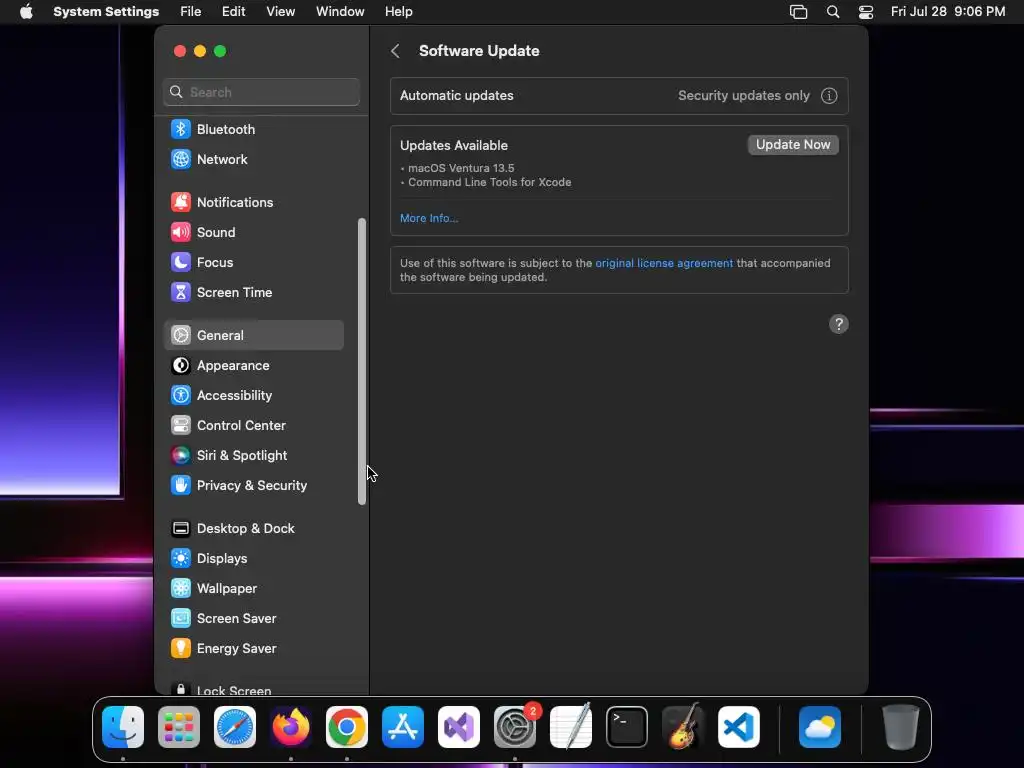Open Desktop & Dock settings
Image resolution: width=1024 pixels, height=768 pixels.
pyautogui.click(x=253, y=528)
